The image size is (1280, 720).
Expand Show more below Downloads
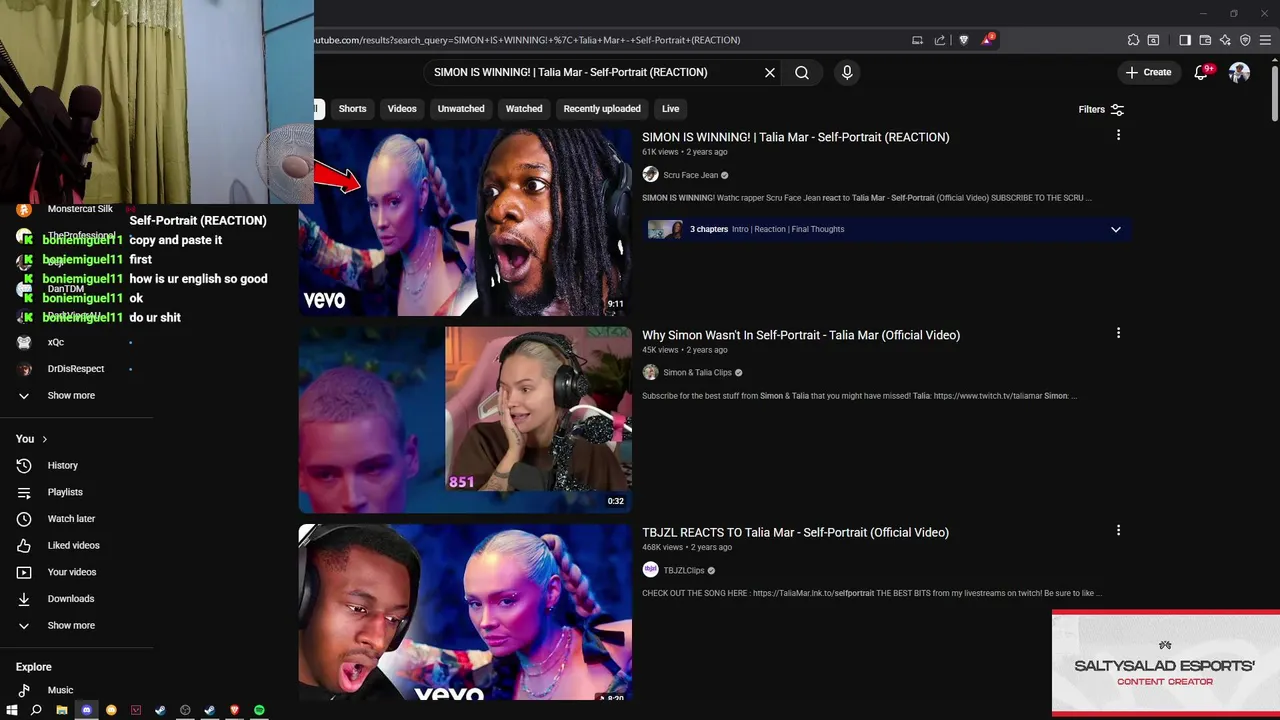coord(71,626)
